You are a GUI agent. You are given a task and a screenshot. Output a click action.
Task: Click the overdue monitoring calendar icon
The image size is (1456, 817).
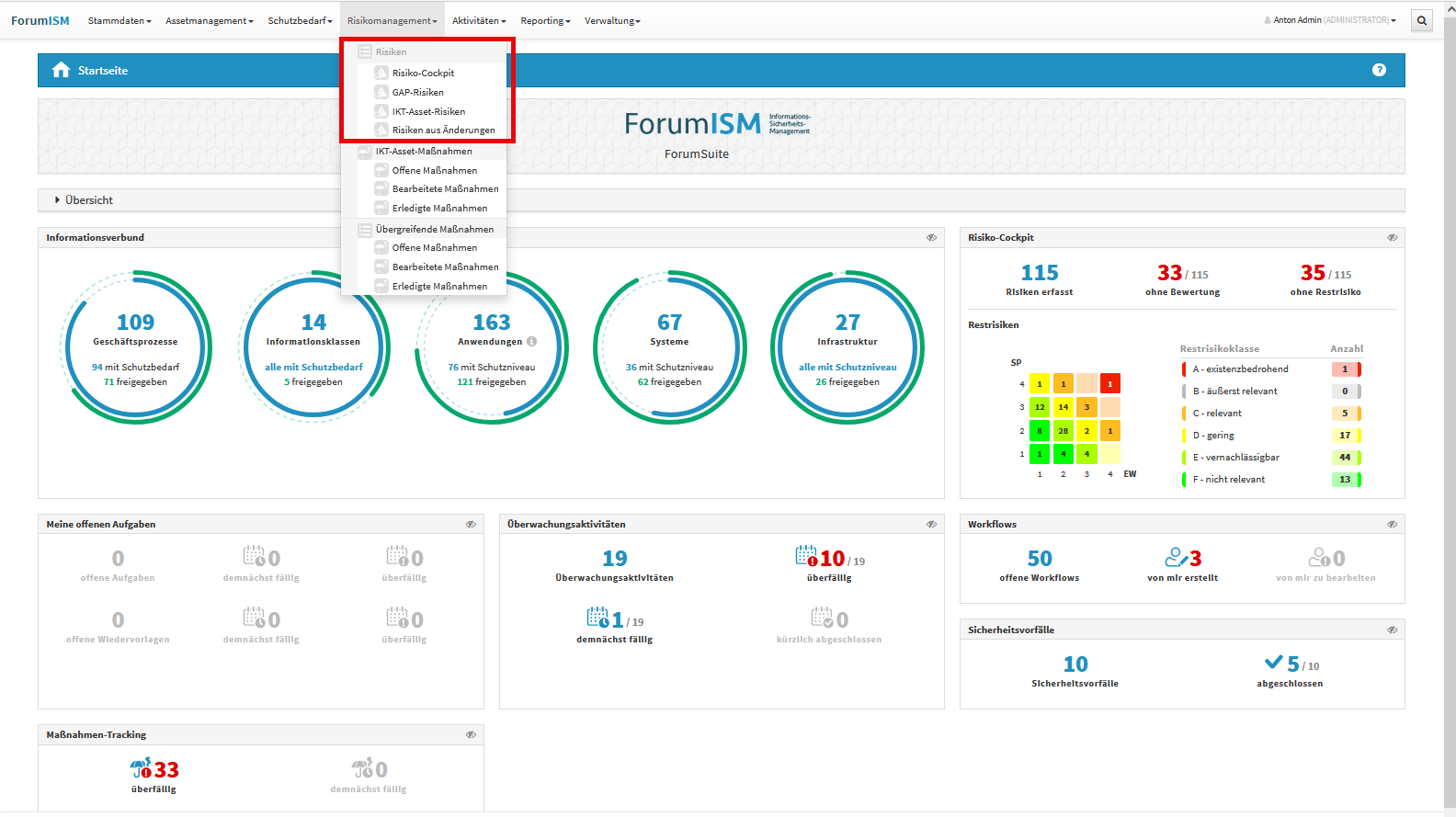coord(806,557)
